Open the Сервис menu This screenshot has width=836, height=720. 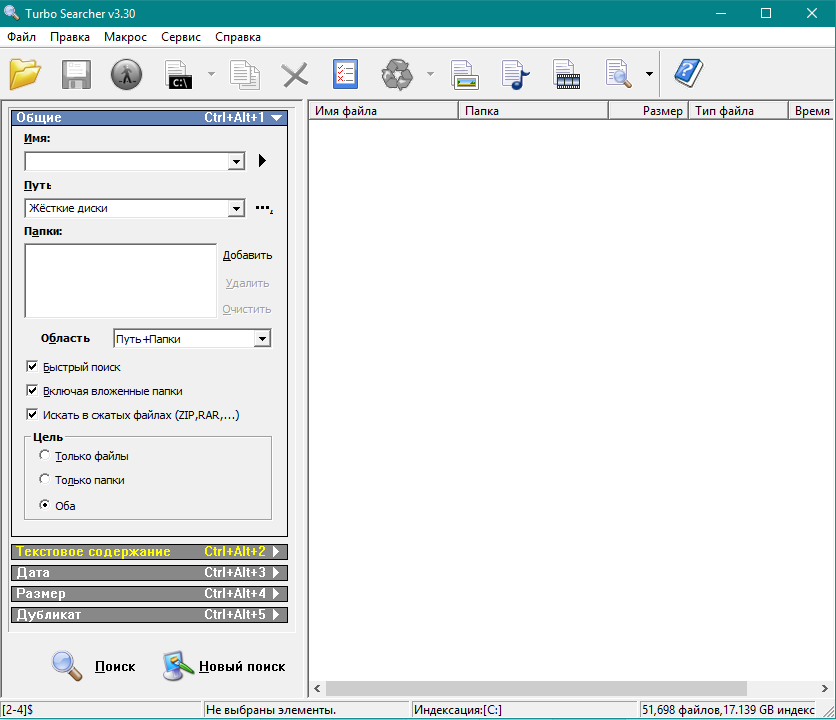(181, 37)
